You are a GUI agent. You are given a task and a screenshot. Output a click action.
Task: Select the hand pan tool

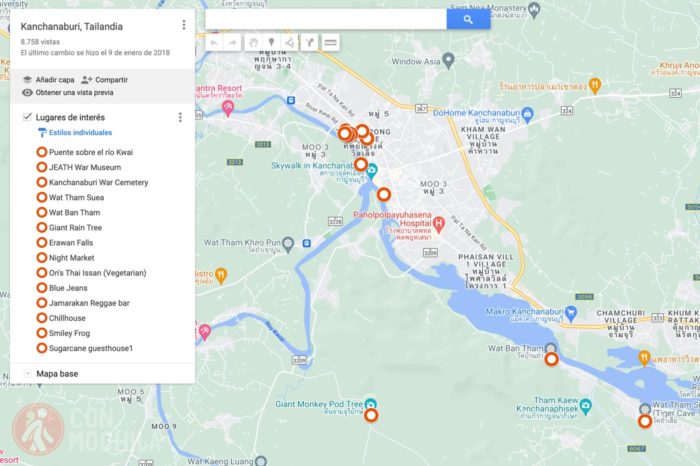(253, 43)
